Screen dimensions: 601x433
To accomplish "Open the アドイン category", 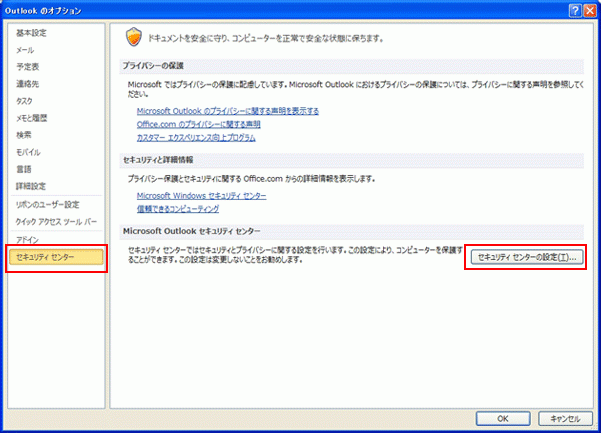I will click(x=27, y=240).
